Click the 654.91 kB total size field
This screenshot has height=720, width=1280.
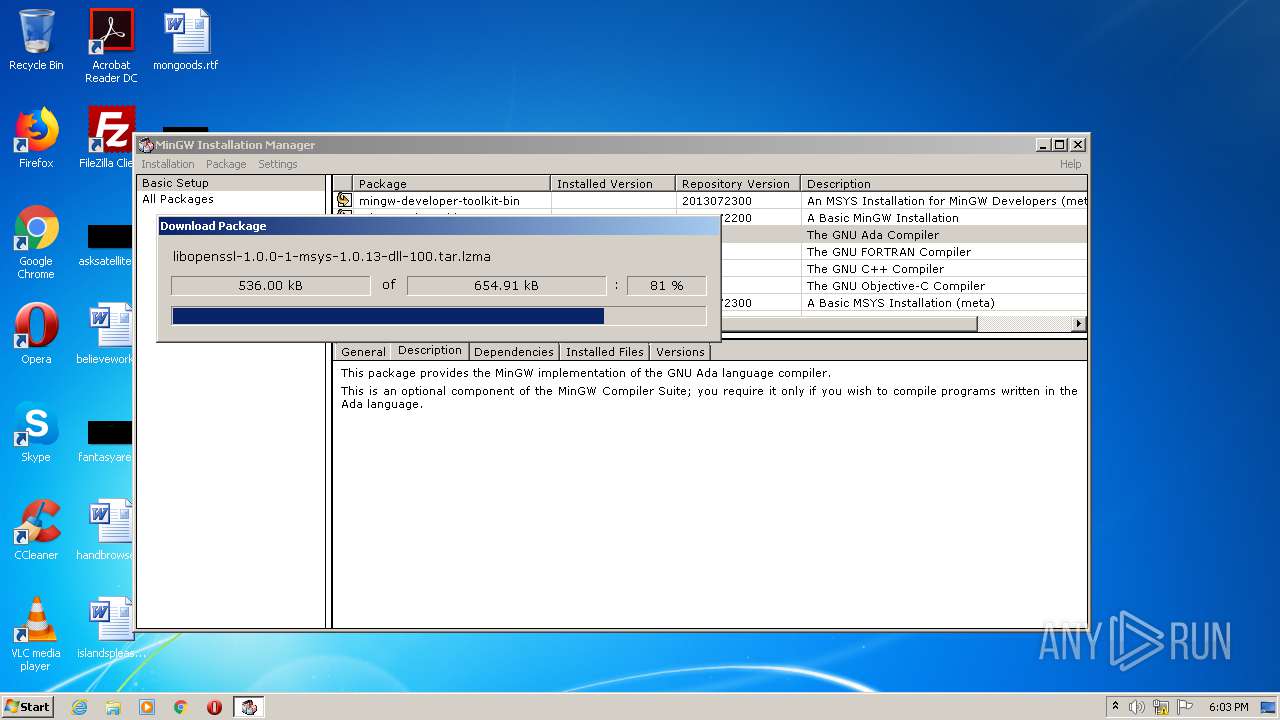coord(506,286)
